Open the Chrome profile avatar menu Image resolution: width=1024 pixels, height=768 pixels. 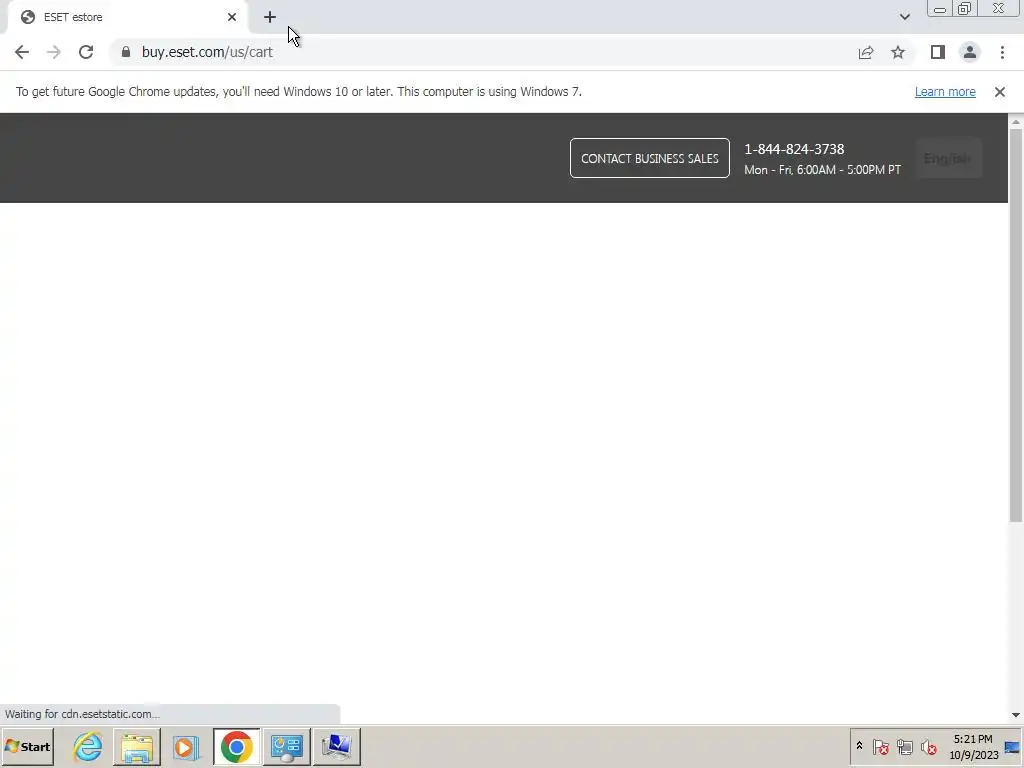point(970,52)
